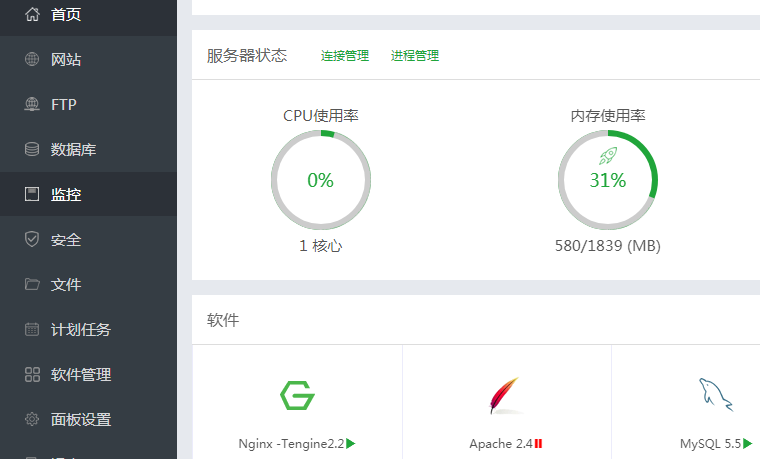Click the CPU usage 0% gauge
This screenshot has height=459, width=760.
coord(321,180)
